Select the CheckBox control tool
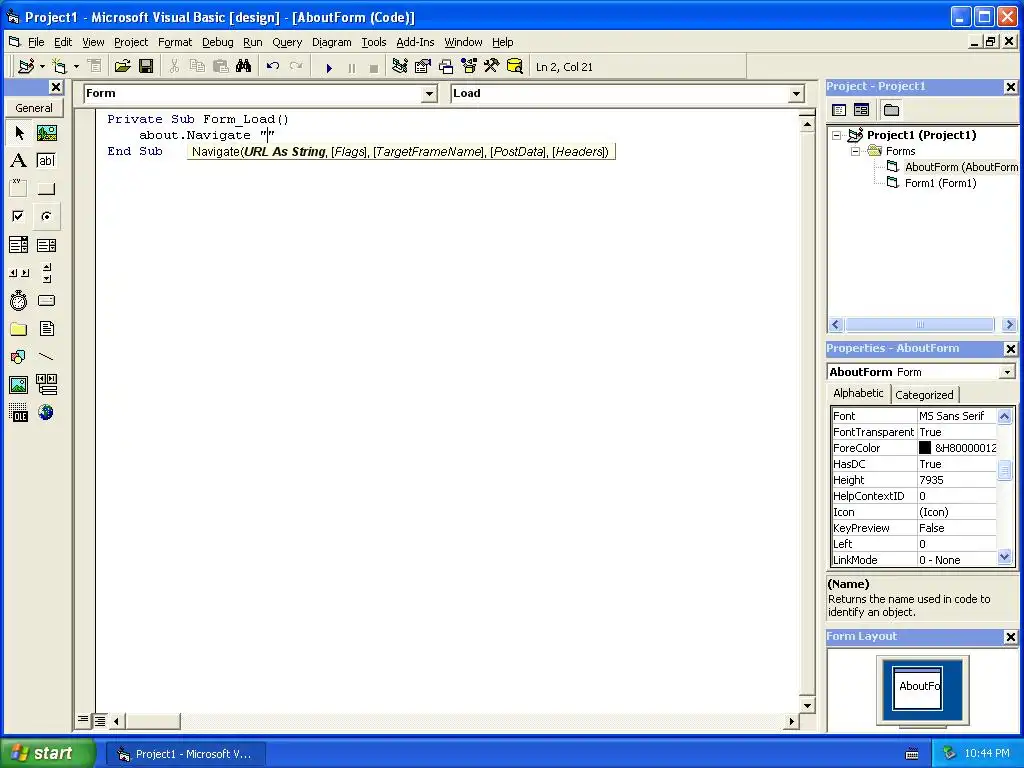 tap(19, 216)
